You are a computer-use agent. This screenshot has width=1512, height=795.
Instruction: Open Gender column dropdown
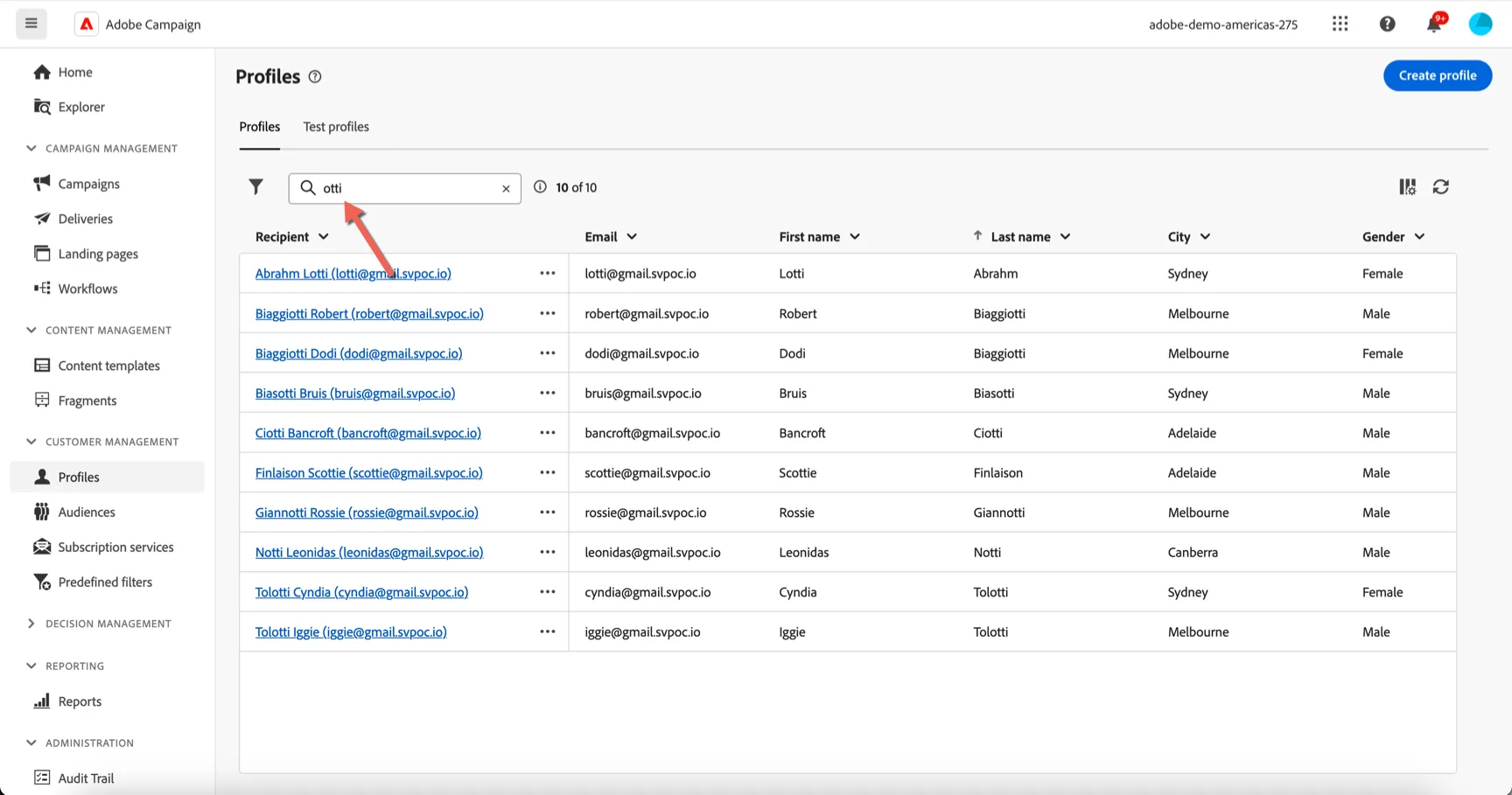click(1419, 237)
